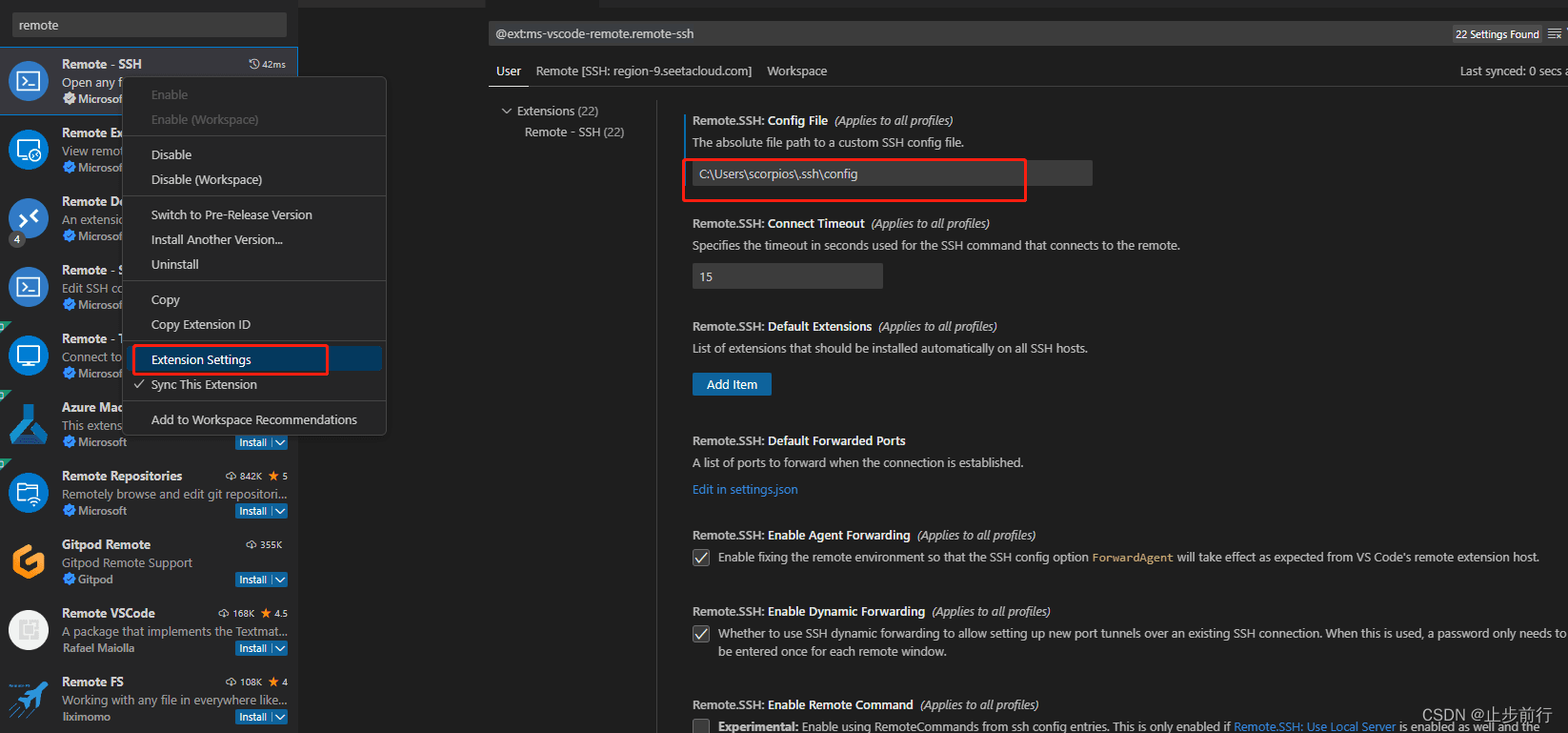
Task: Open the Edit in settings.json link
Action: coord(745,489)
